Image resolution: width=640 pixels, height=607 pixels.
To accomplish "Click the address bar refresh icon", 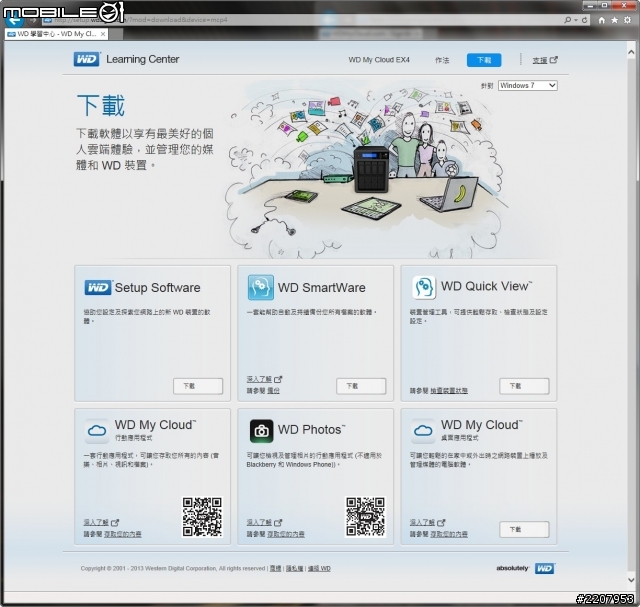I will (x=585, y=20).
